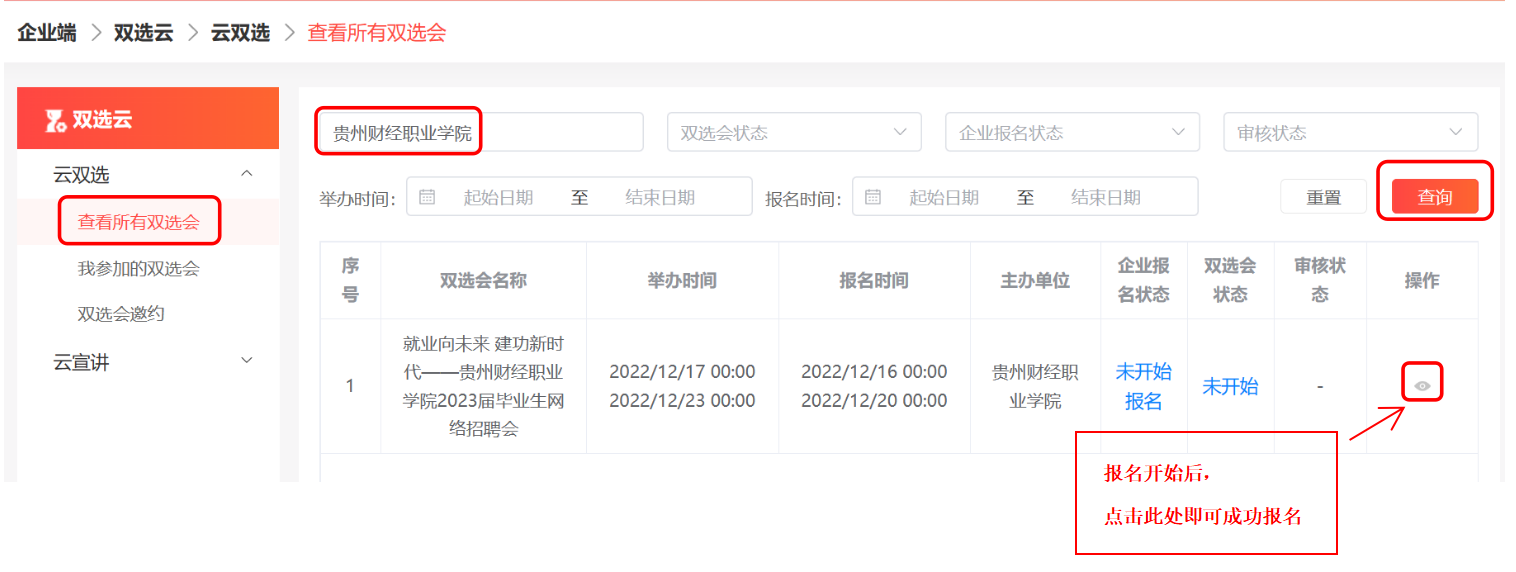Open the 双选会状态 dropdown
Image resolution: width=1516 pixels, height=572 pixels.
tap(794, 132)
